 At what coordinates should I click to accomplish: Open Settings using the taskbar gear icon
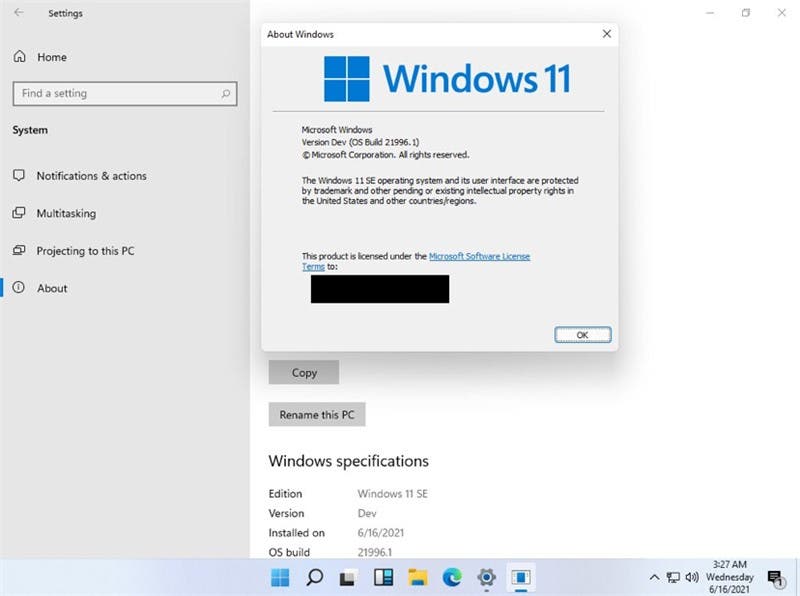[x=486, y=578]
